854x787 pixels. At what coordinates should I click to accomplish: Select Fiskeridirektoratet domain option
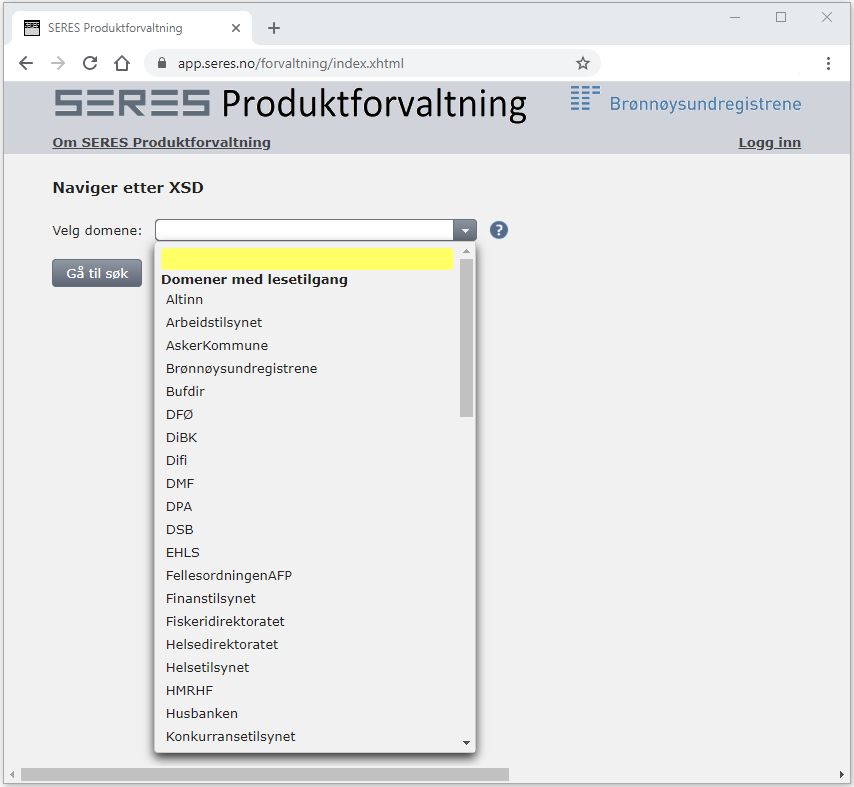[x=307, y=621]
